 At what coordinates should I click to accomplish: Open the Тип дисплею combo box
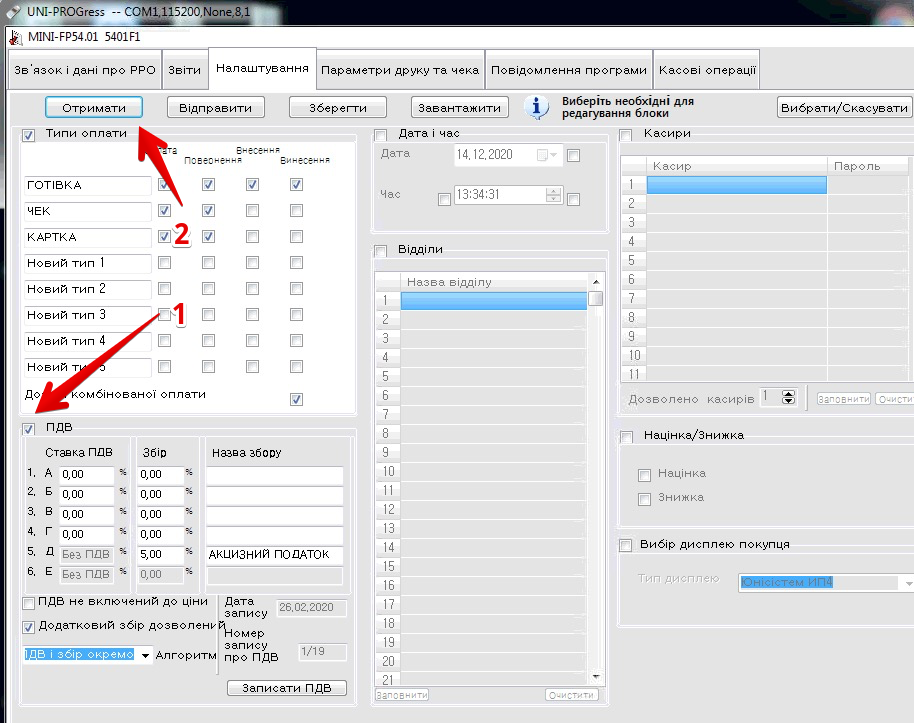(x=908, y=582)
